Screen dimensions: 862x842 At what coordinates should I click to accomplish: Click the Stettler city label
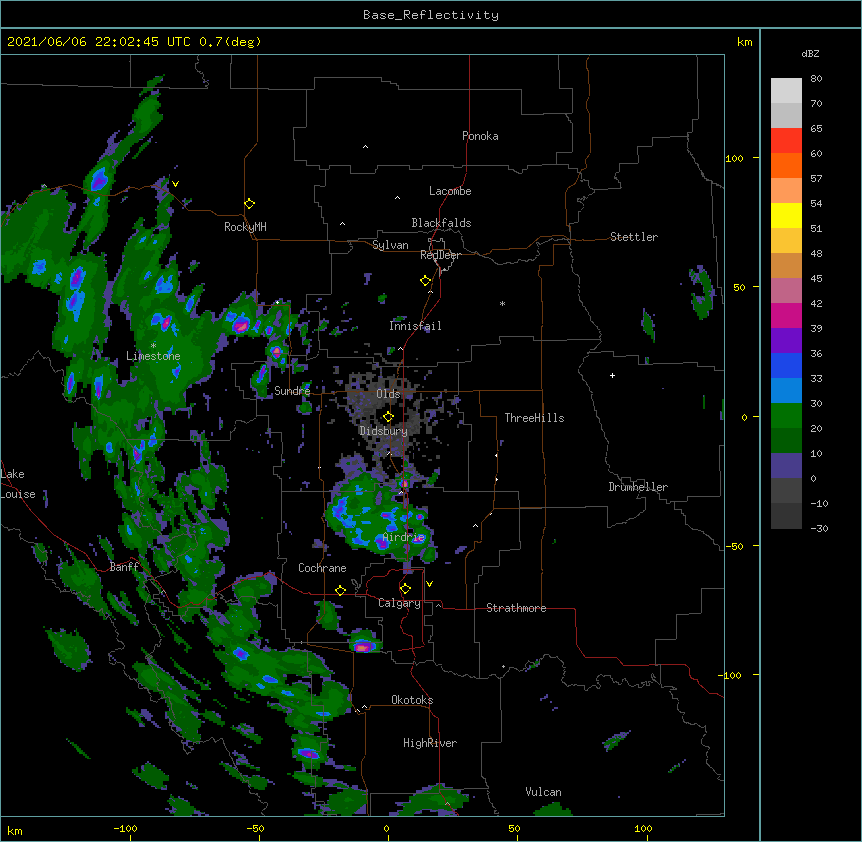[x=634, y=237]
